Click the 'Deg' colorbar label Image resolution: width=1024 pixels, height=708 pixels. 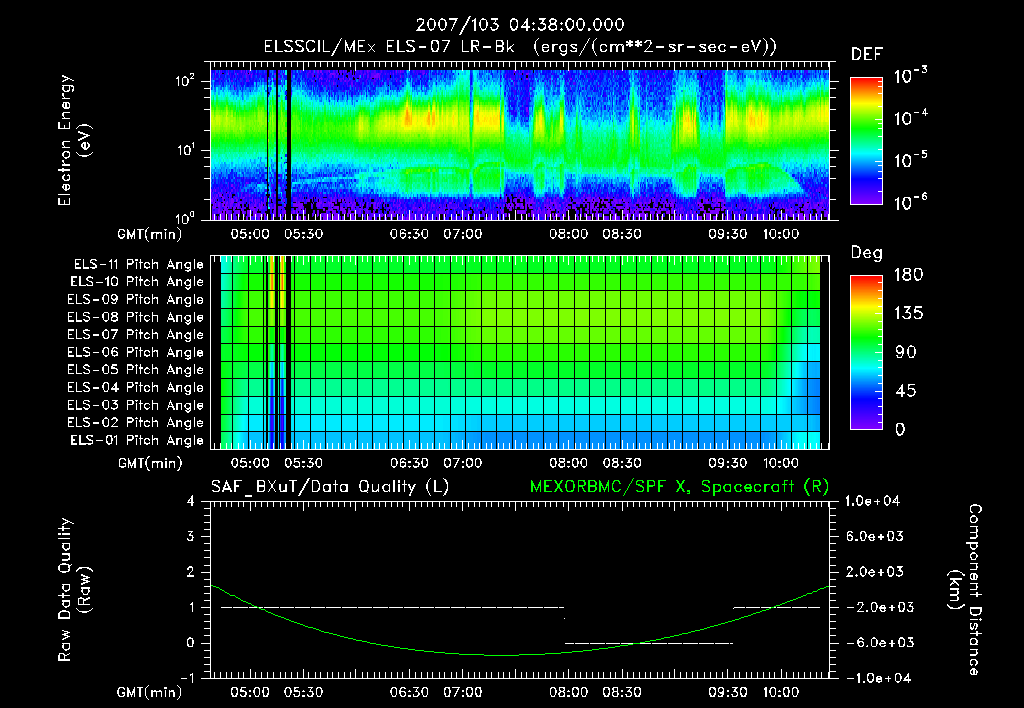click(867, 253)
